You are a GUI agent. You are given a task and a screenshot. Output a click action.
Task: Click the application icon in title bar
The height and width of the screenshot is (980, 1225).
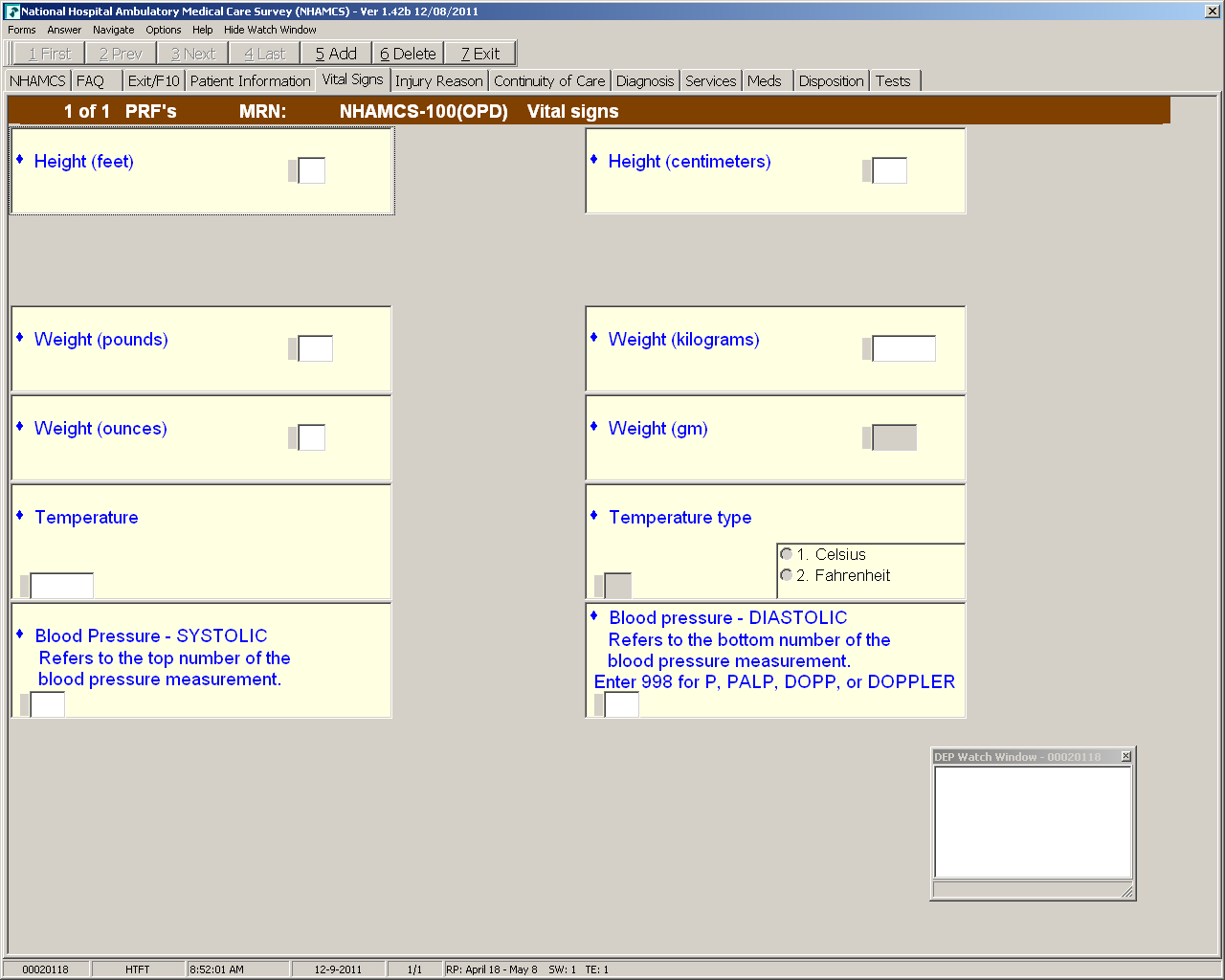(x=12, y=11)
